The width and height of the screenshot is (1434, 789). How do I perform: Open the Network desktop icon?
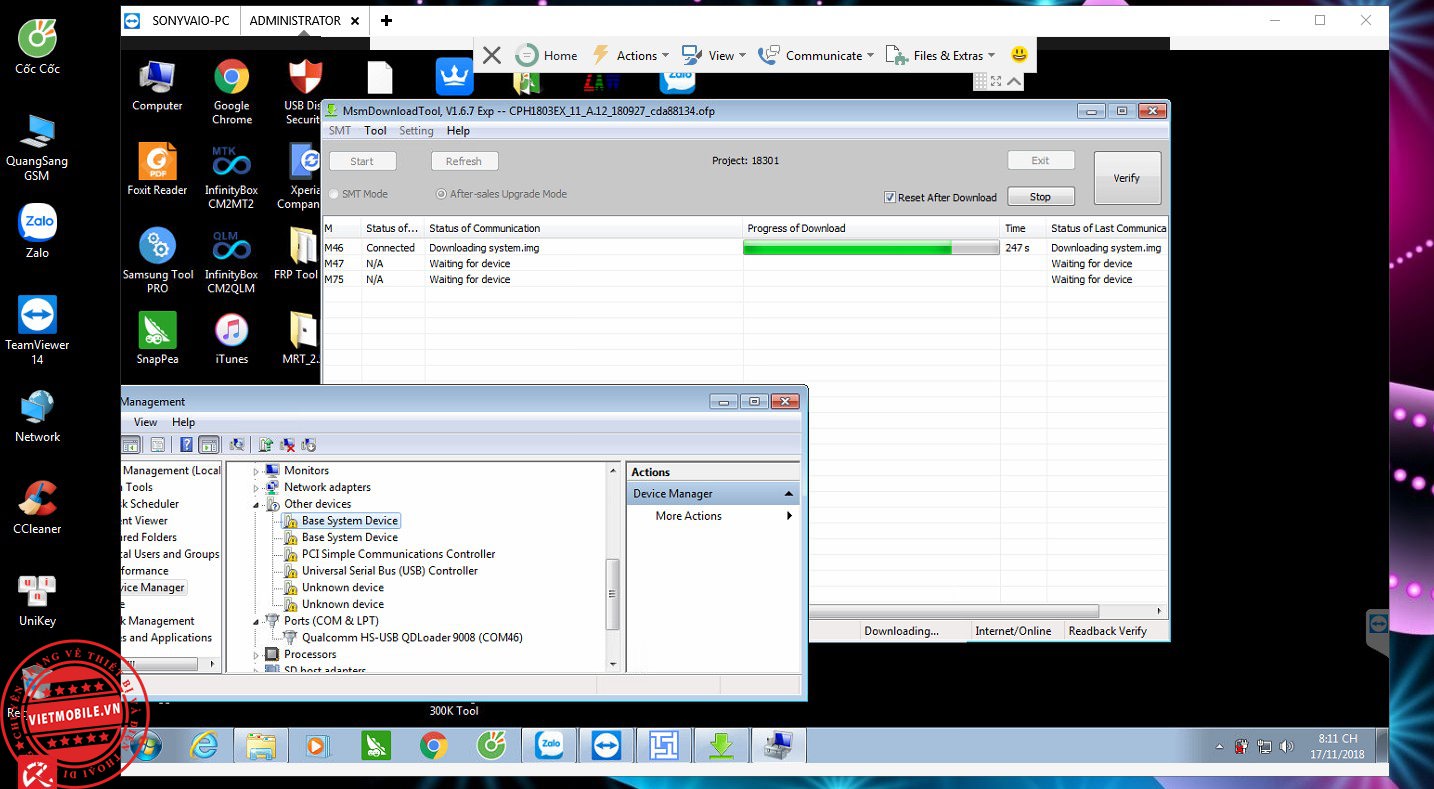point(37,415)
